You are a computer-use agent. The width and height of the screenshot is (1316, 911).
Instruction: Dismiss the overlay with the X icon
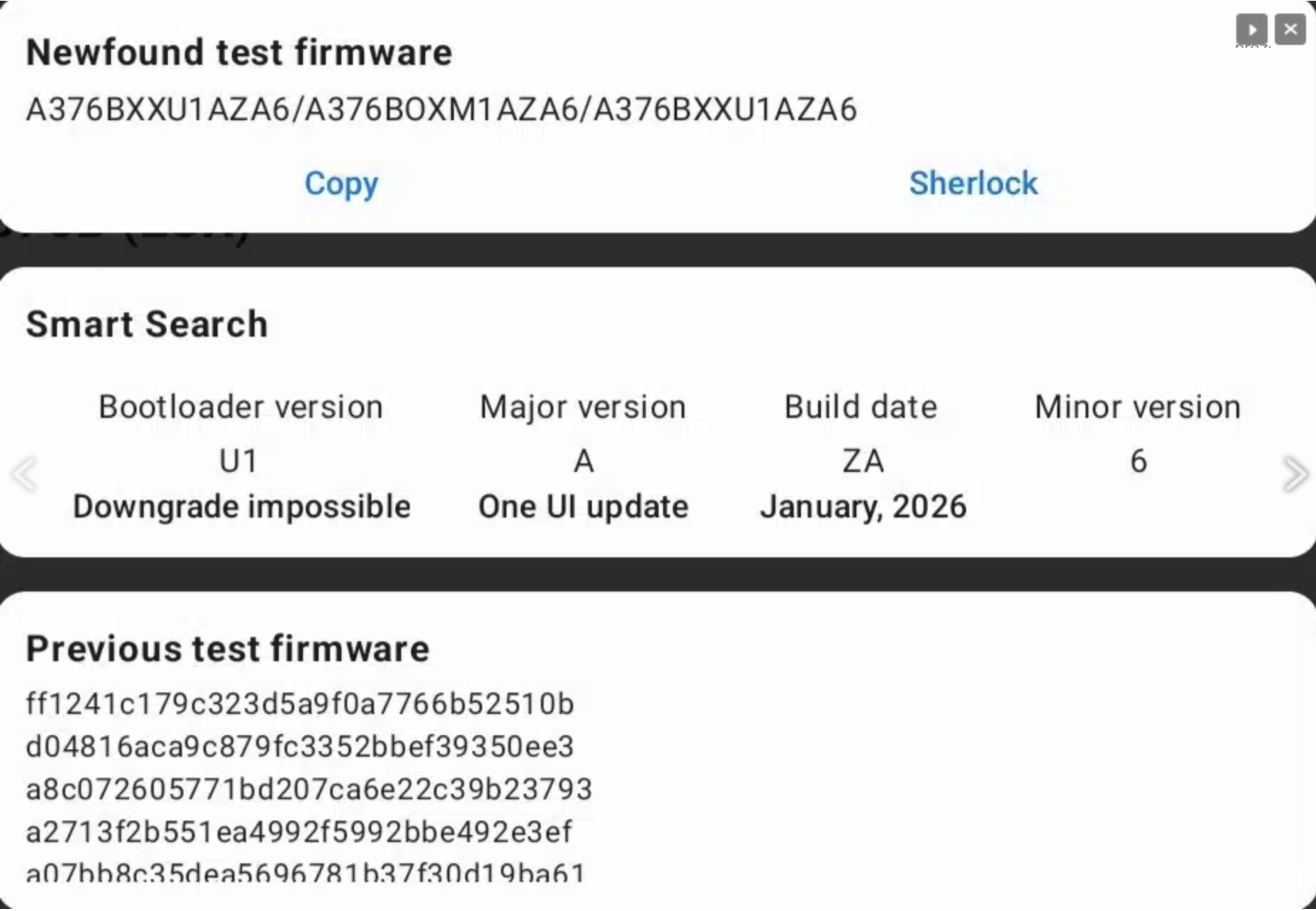pos(1290,30)
